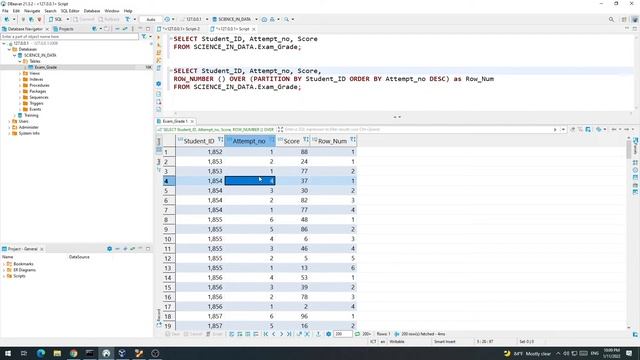
Task: Open the SQL Editor menu
Action: click(x=70, y=11)
